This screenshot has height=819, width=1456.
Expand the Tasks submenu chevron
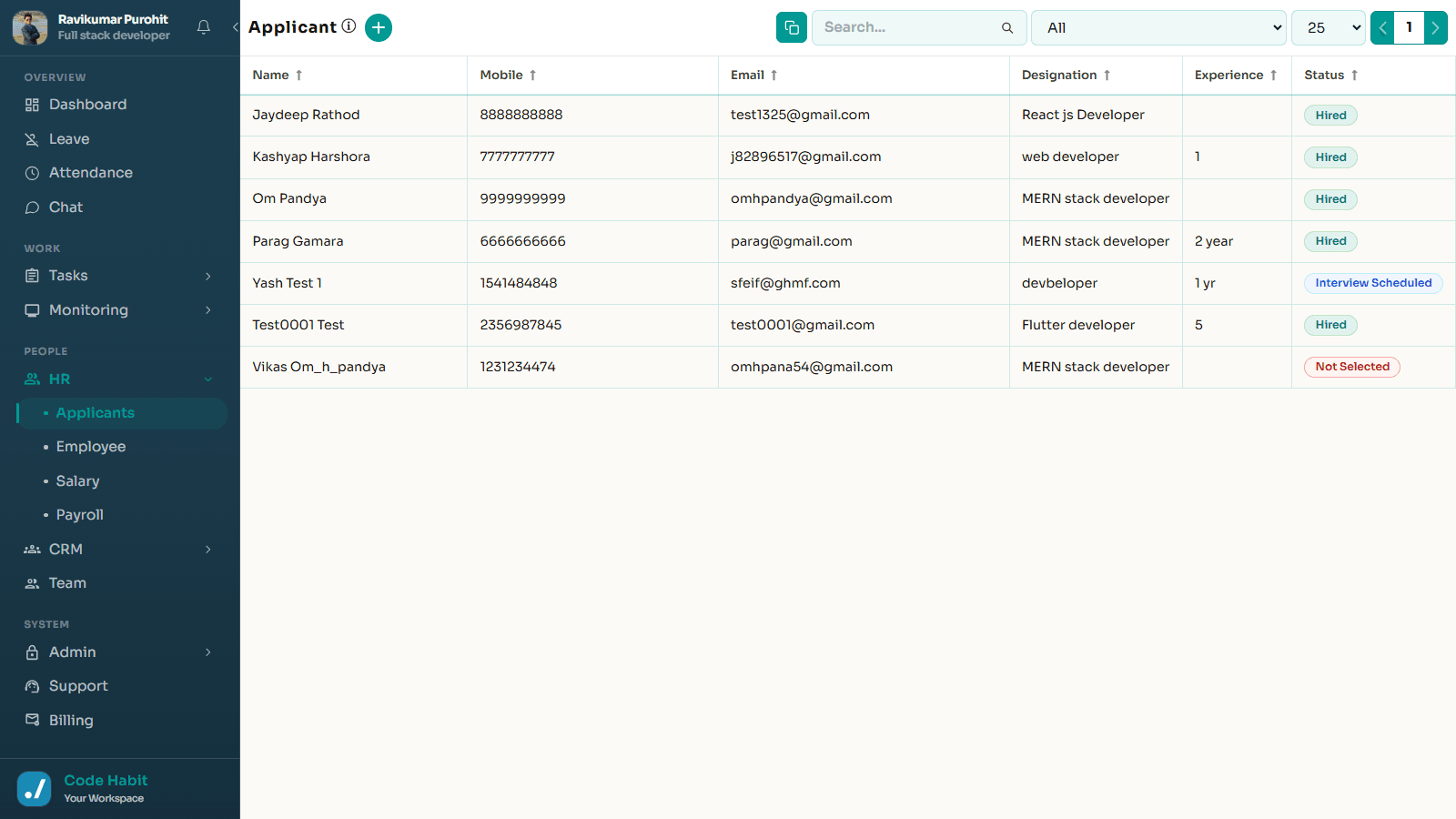pyautogui.click(x=208, y=276)
